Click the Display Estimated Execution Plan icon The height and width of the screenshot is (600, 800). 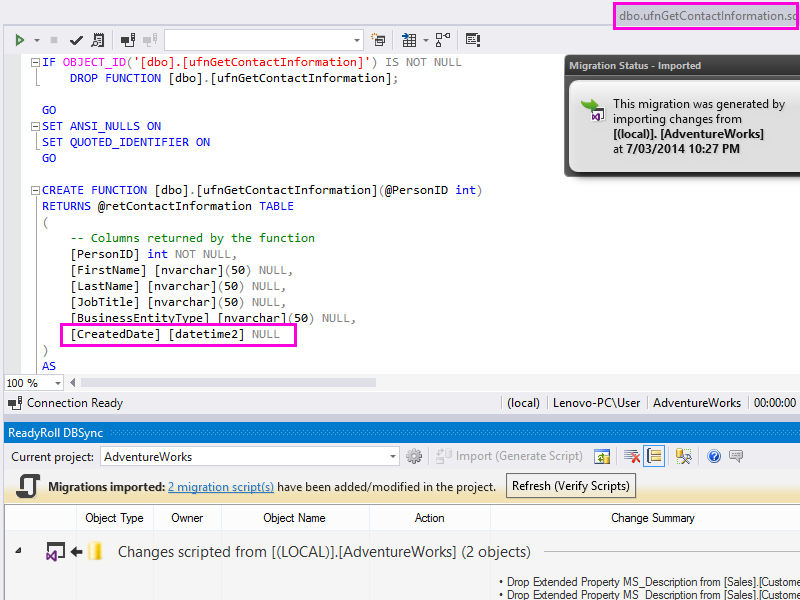[97, 40]
